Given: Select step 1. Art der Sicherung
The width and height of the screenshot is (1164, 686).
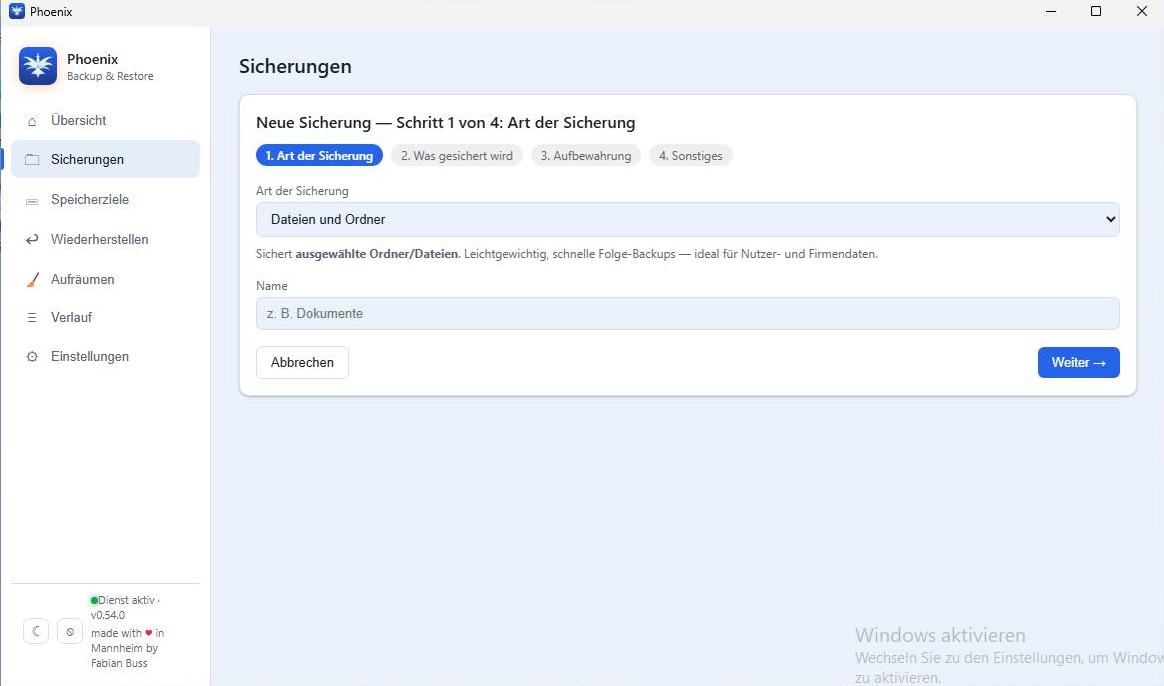Looking at the screenshot, I should click(319, 156).
